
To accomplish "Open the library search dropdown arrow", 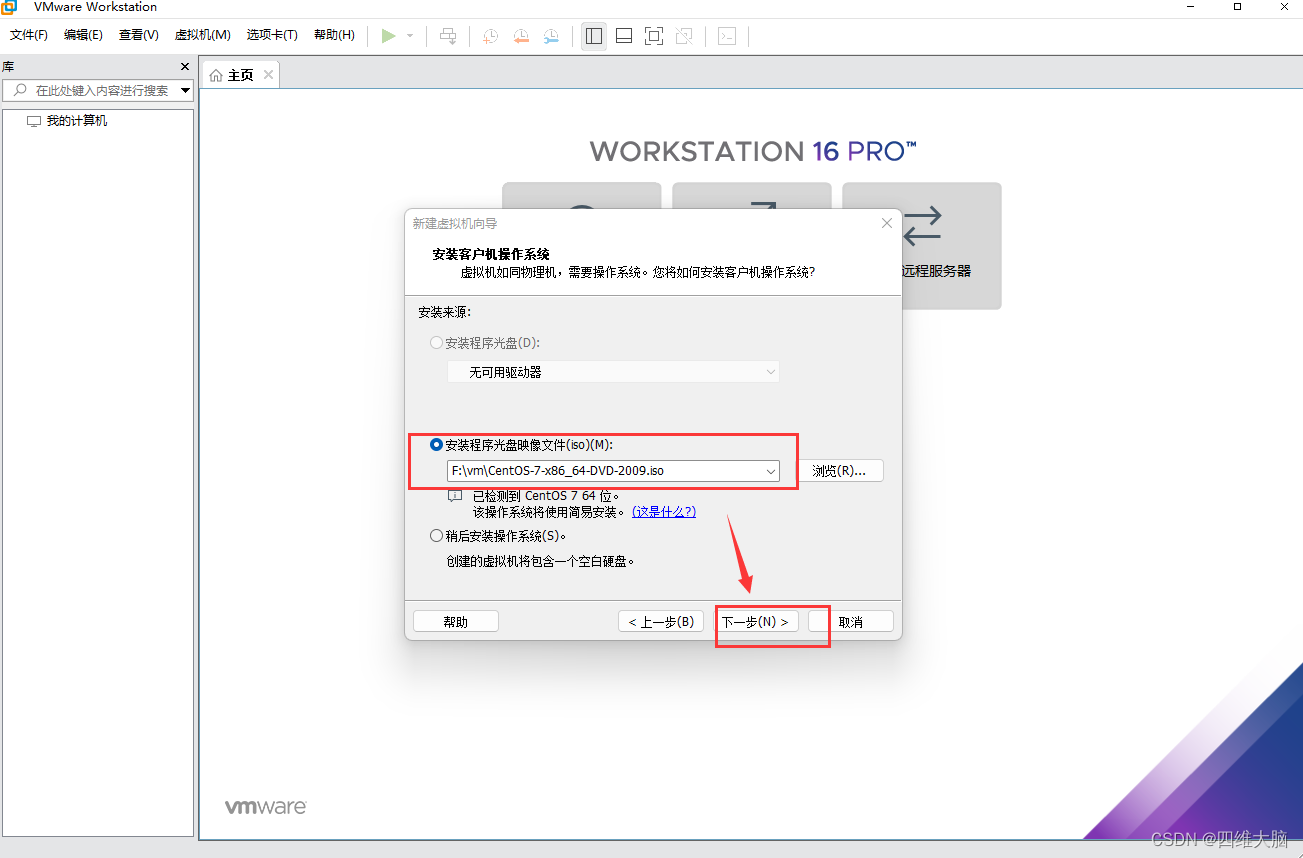I will [185, 91].
